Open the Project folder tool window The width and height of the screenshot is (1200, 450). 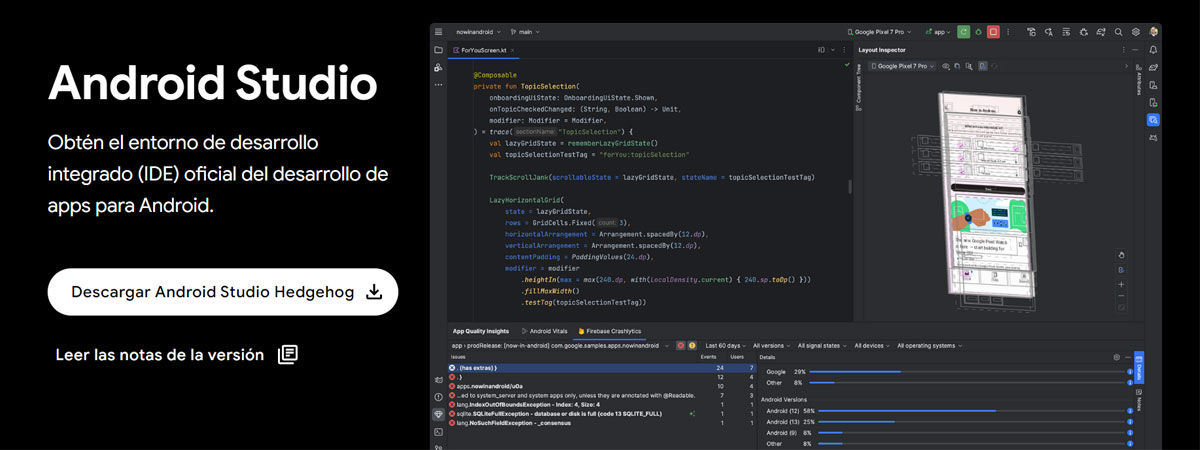pos(438,50)
